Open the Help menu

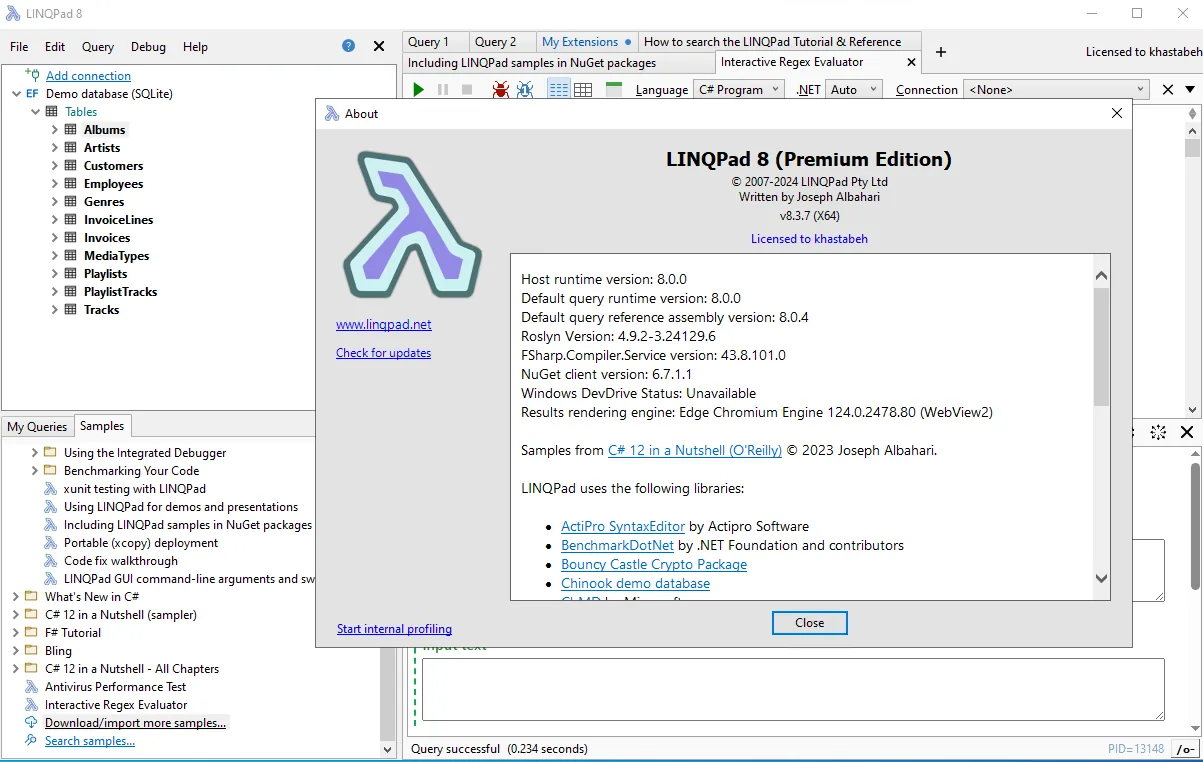[195, 47]
